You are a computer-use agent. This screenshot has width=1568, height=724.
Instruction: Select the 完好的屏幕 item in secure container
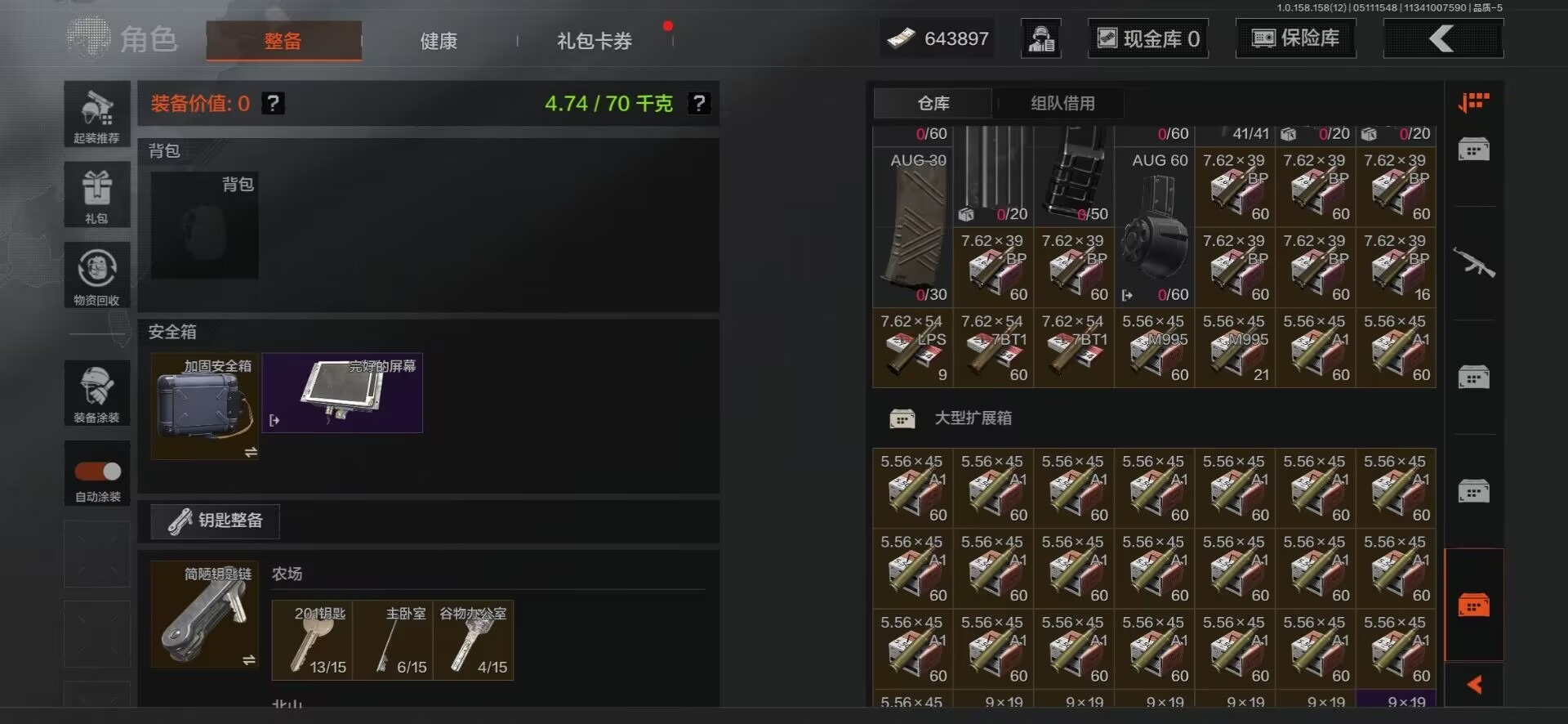coord(342,392)
